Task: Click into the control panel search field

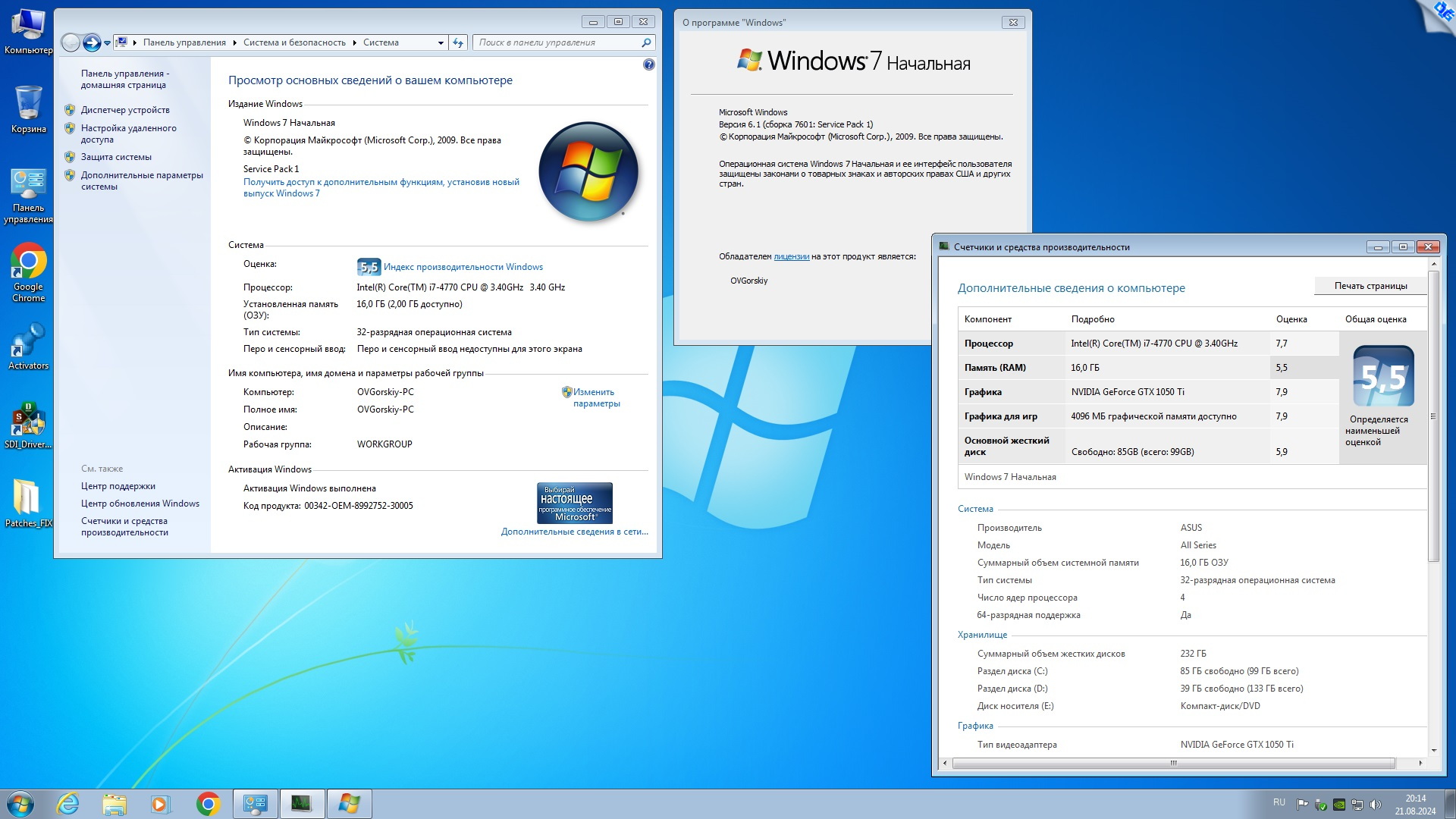Action: click(557, 43)
